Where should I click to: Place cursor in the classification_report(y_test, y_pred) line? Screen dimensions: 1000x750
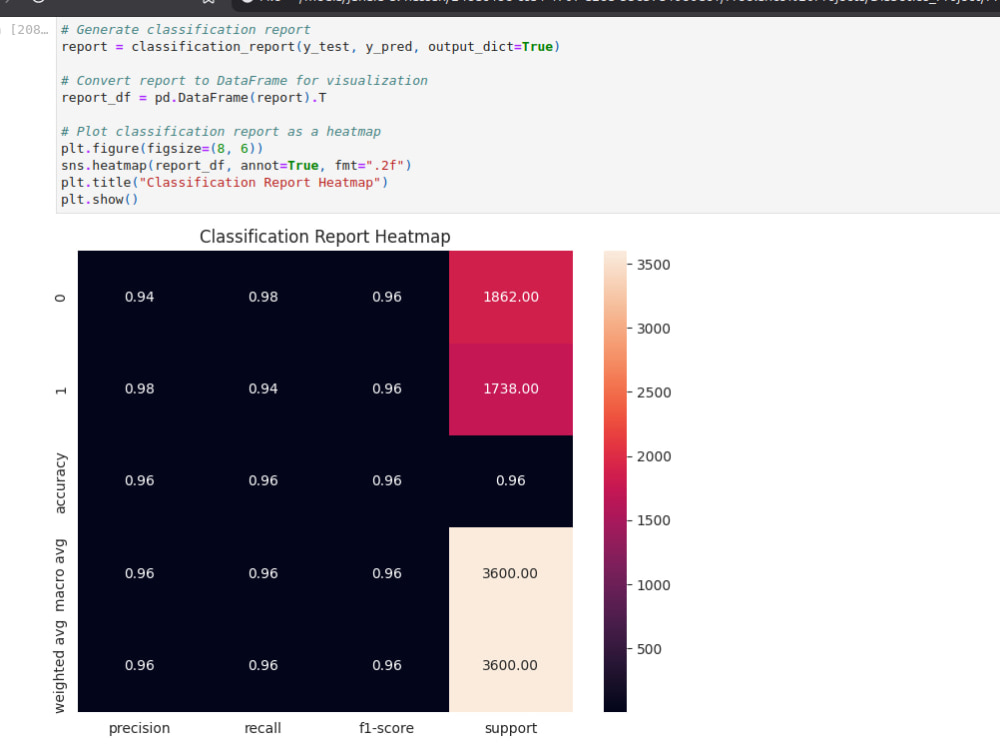point(311,47)
